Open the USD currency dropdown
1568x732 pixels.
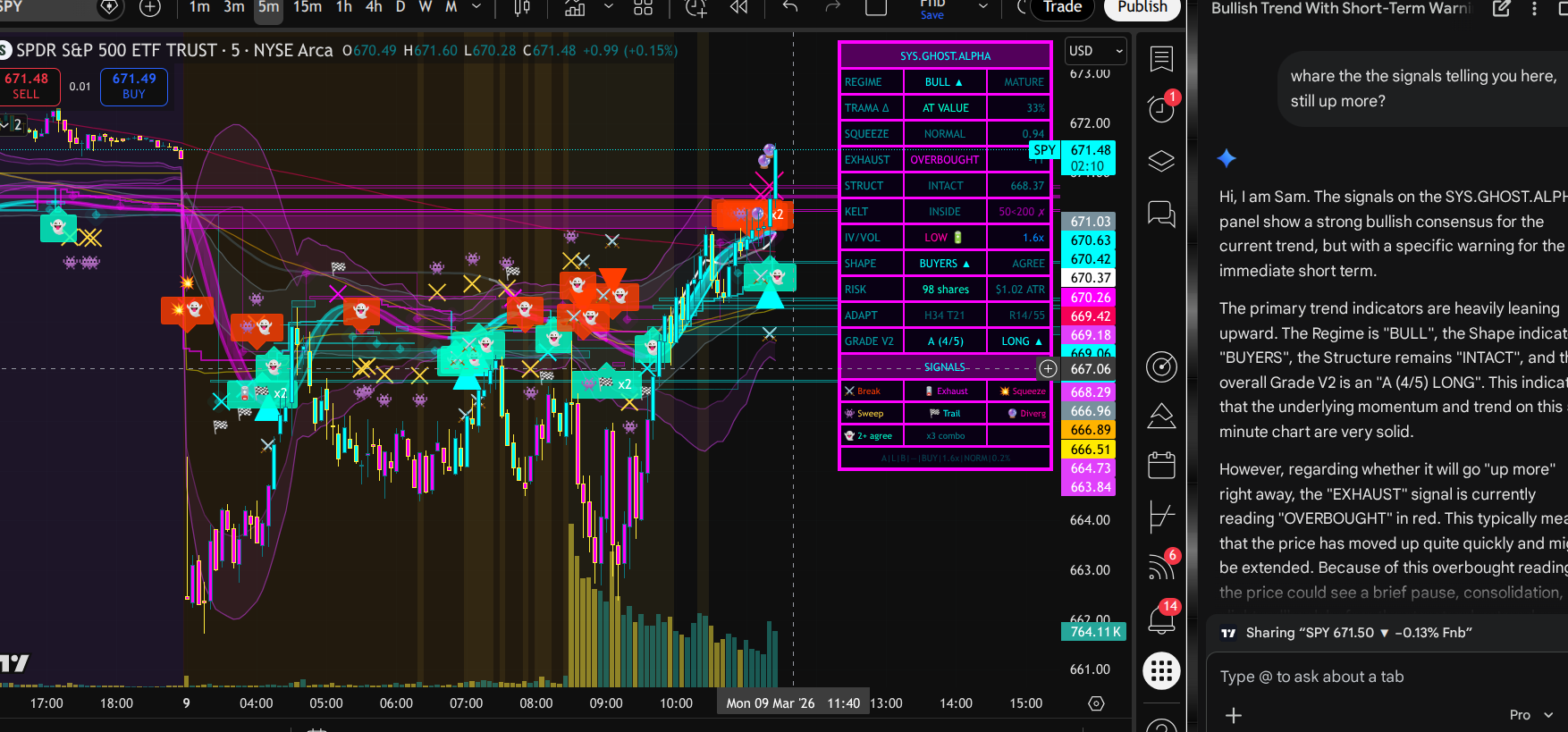tap(1095, 51)
